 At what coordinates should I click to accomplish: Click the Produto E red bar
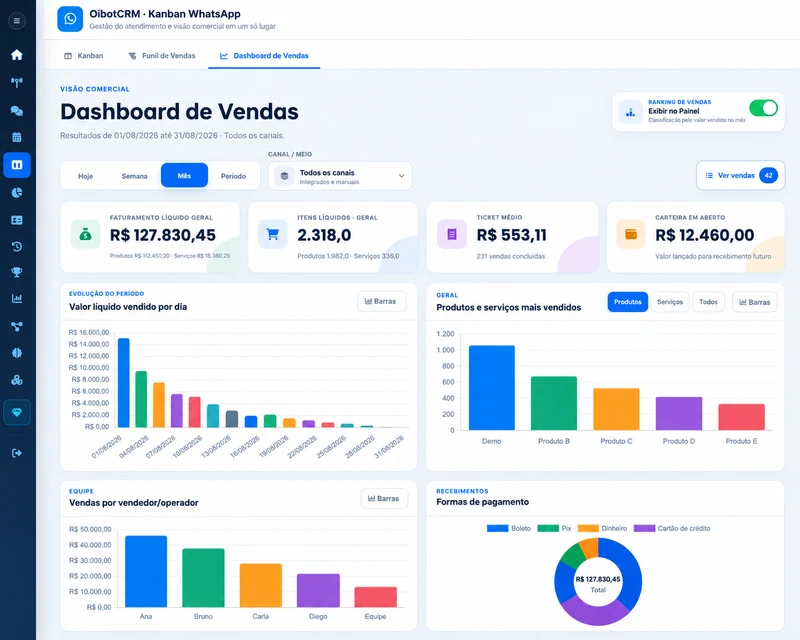[741, 417]
